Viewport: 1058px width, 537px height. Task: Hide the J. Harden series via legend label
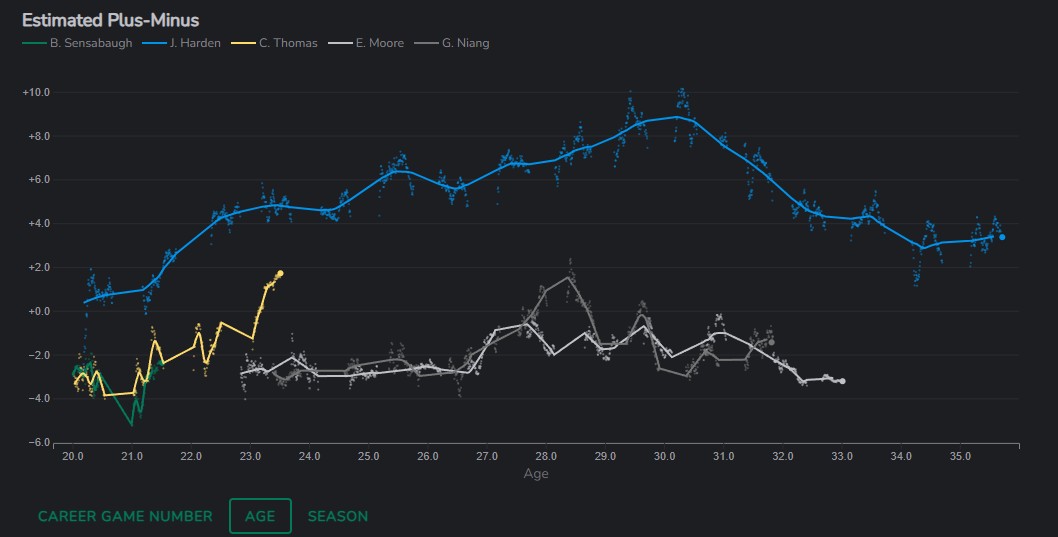[x=194, y=43]
